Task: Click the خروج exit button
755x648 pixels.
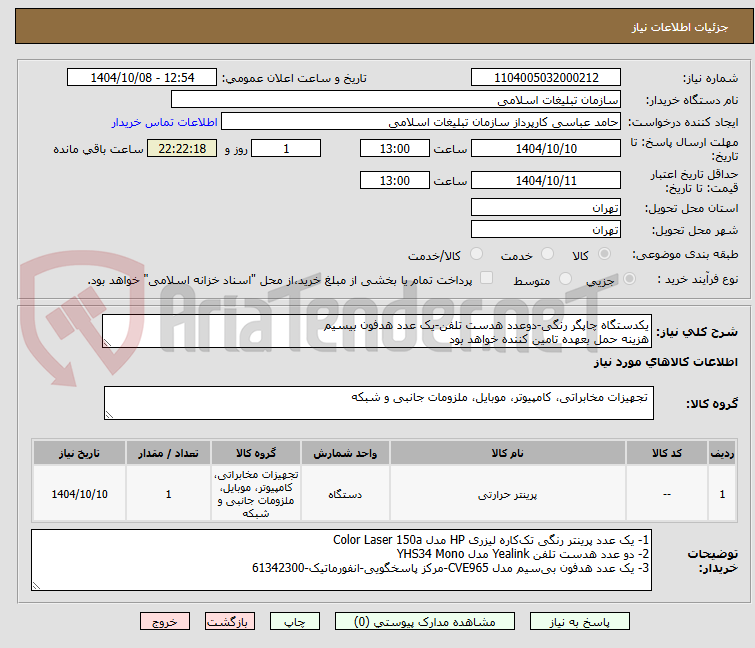Action: [x=165, y=622]
